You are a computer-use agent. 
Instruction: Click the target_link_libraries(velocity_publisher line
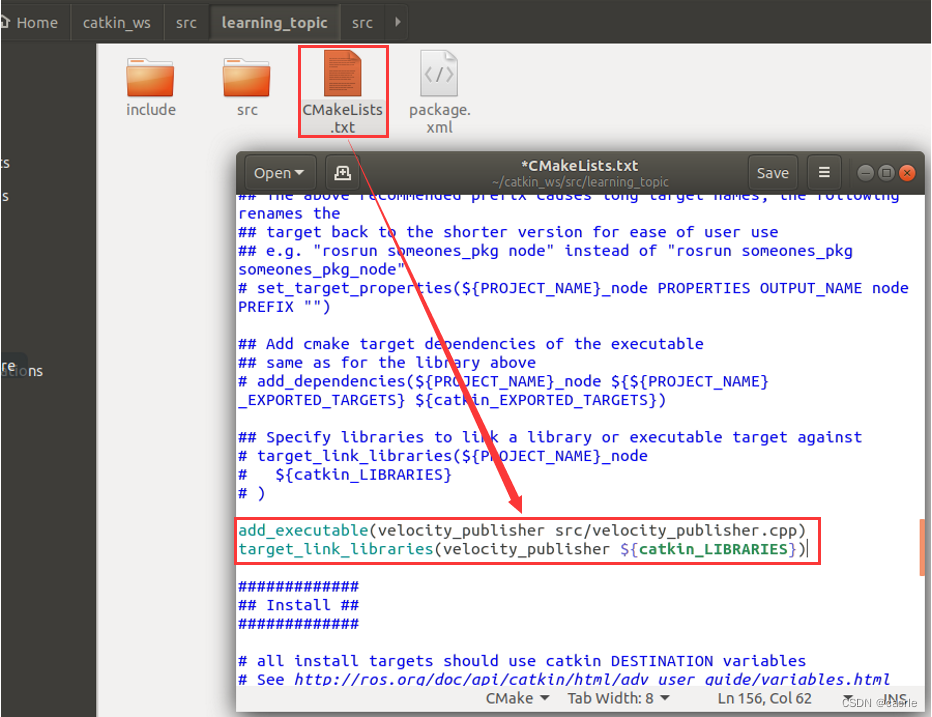click(x=522, y=549)
